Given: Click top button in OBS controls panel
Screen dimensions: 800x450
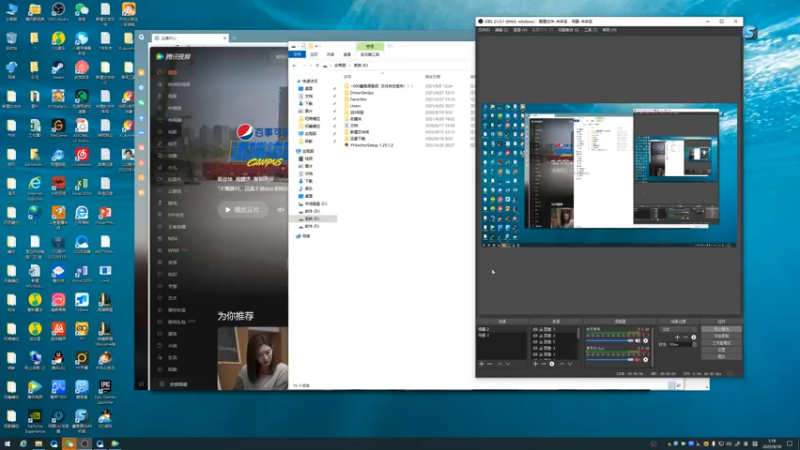Looking at the screenshot, I should click(x=721, y=329).
